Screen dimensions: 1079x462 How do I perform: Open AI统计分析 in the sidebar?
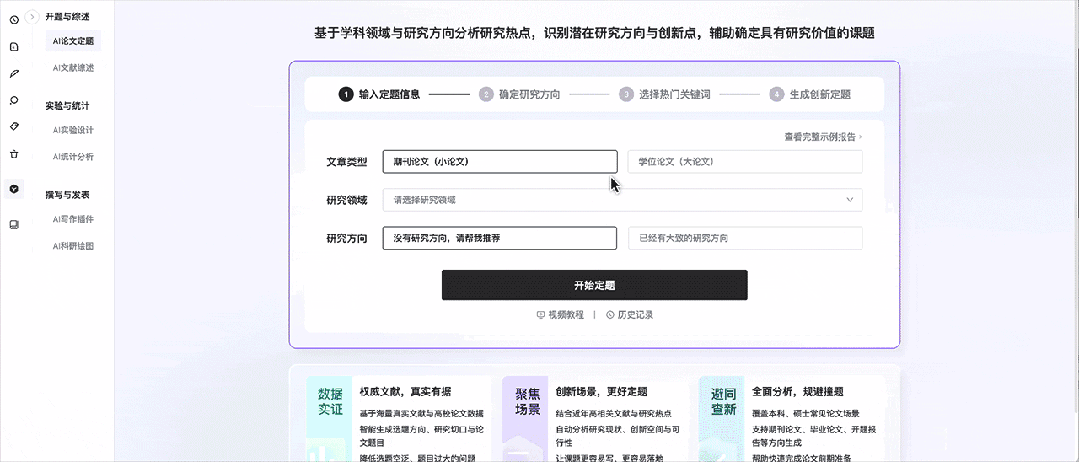73,156
